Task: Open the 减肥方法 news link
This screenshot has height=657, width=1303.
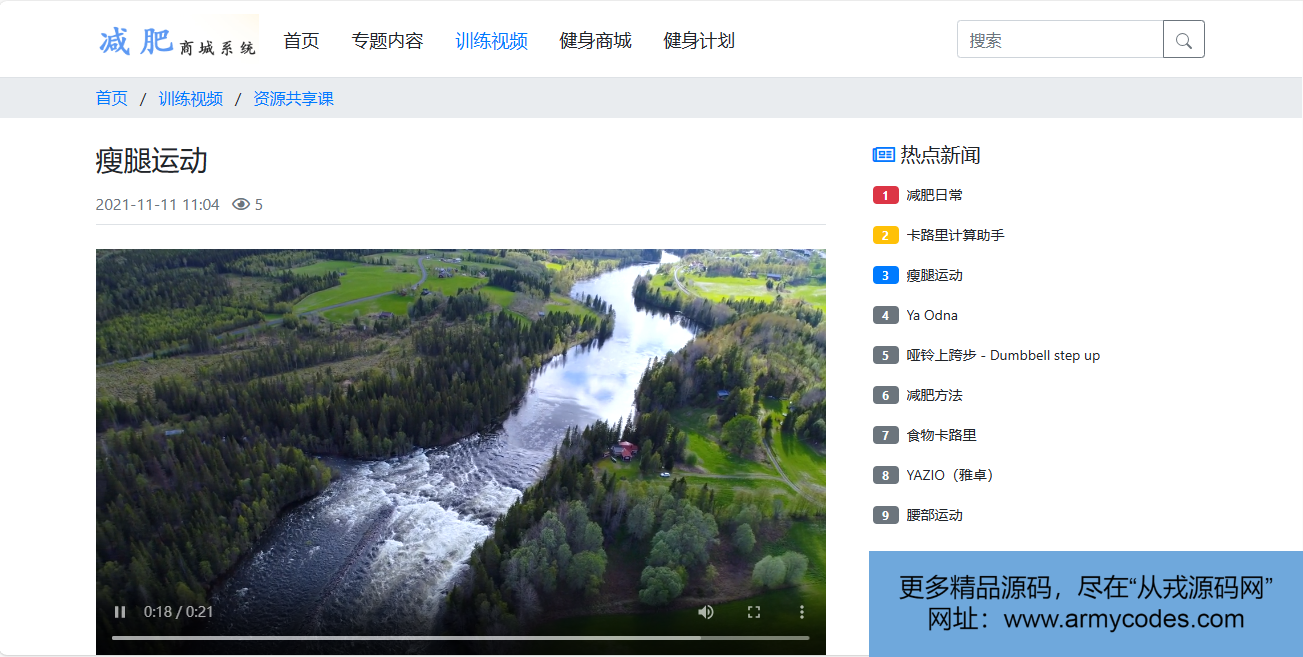Action: (x=935, y=395)
